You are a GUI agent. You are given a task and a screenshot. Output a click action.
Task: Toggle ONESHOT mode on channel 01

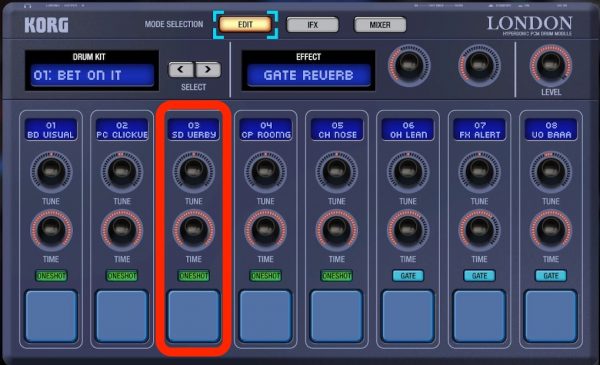click(x=51, y=276)
